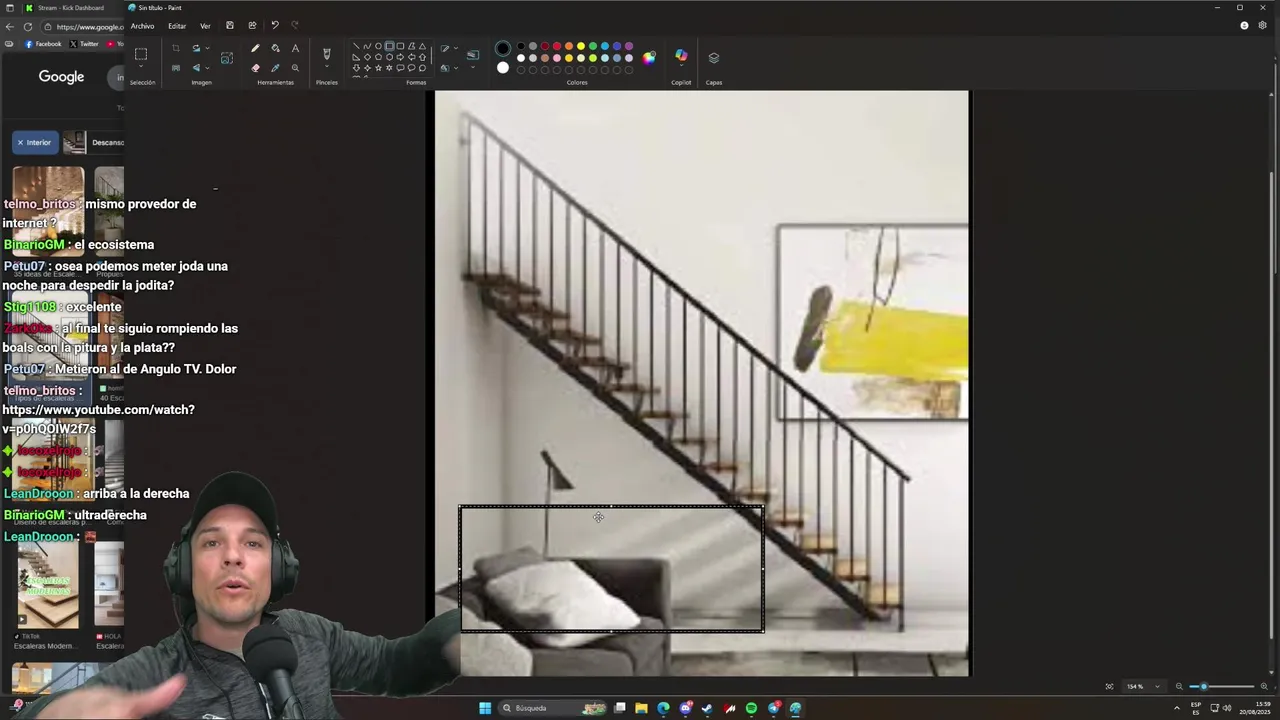The image size is (1280, 720).
Task: Open the Archivo menu
Action: click(x=142, y=26)
